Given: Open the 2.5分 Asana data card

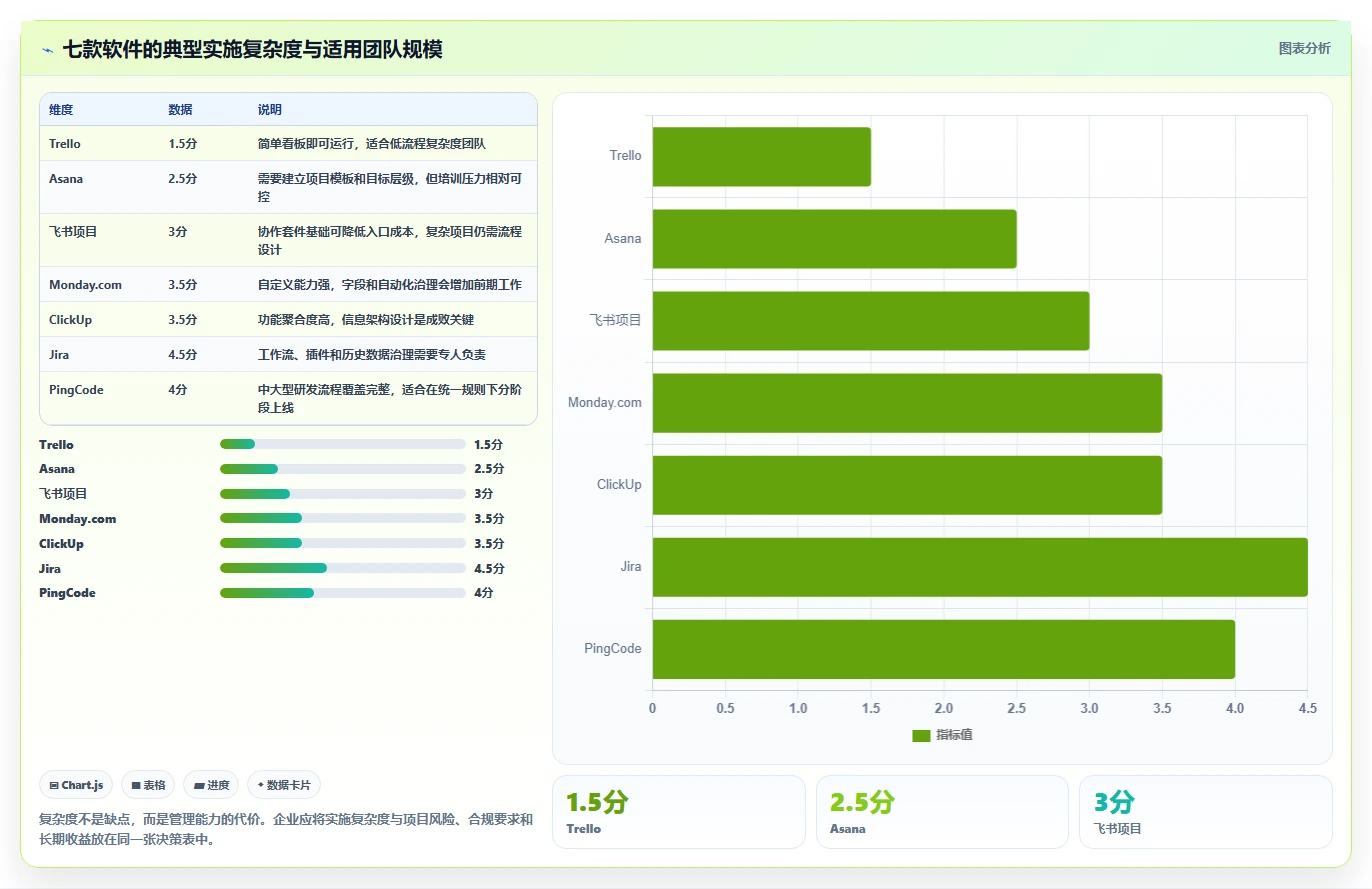Looking at the screenshot, I should 942,812.
